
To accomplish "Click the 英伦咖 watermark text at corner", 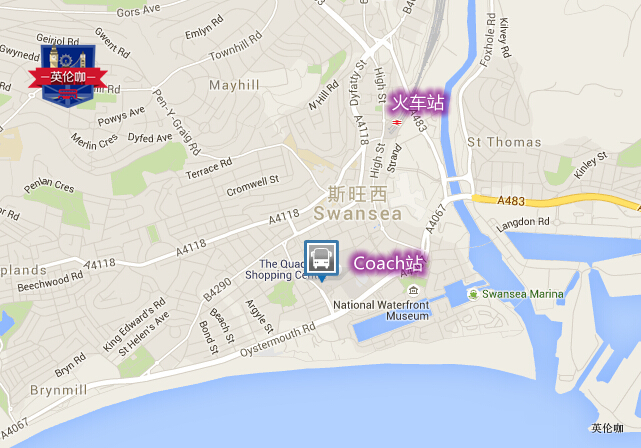I will [x=607, y=428].
